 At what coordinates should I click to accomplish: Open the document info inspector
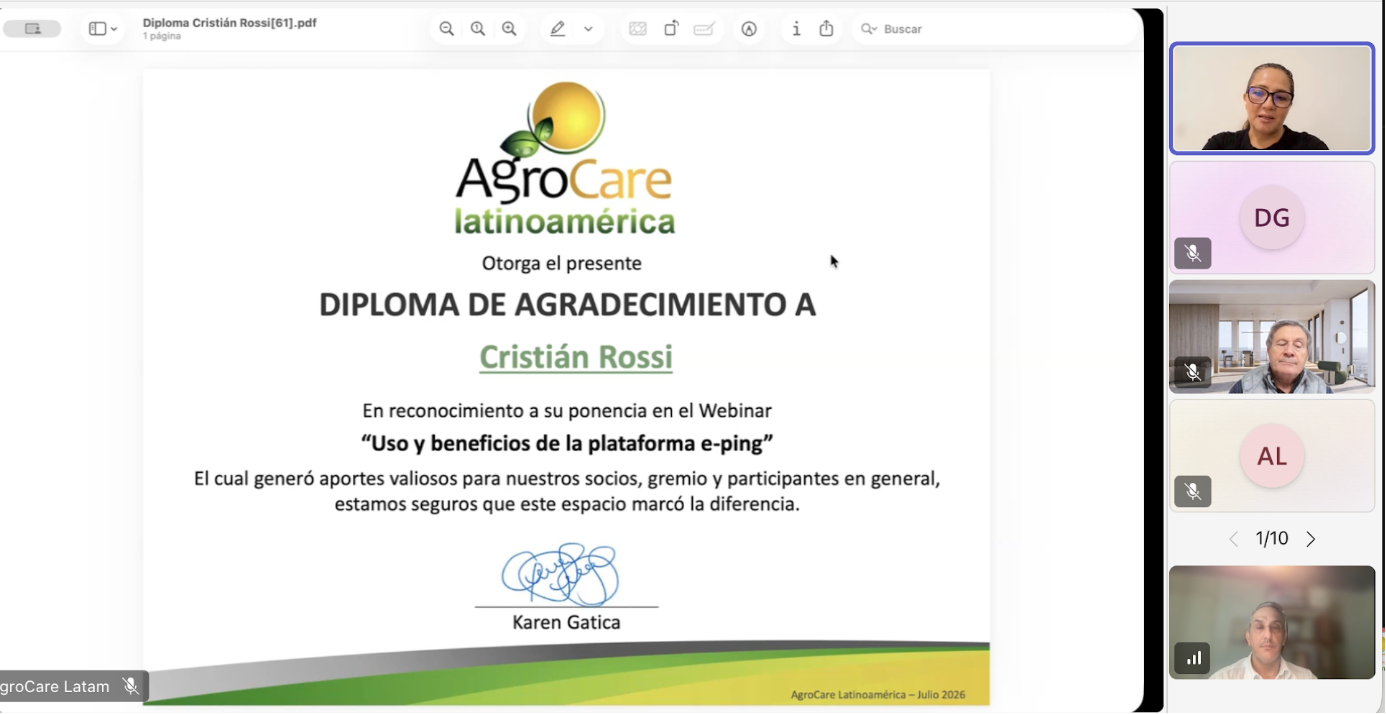[796, 29]
